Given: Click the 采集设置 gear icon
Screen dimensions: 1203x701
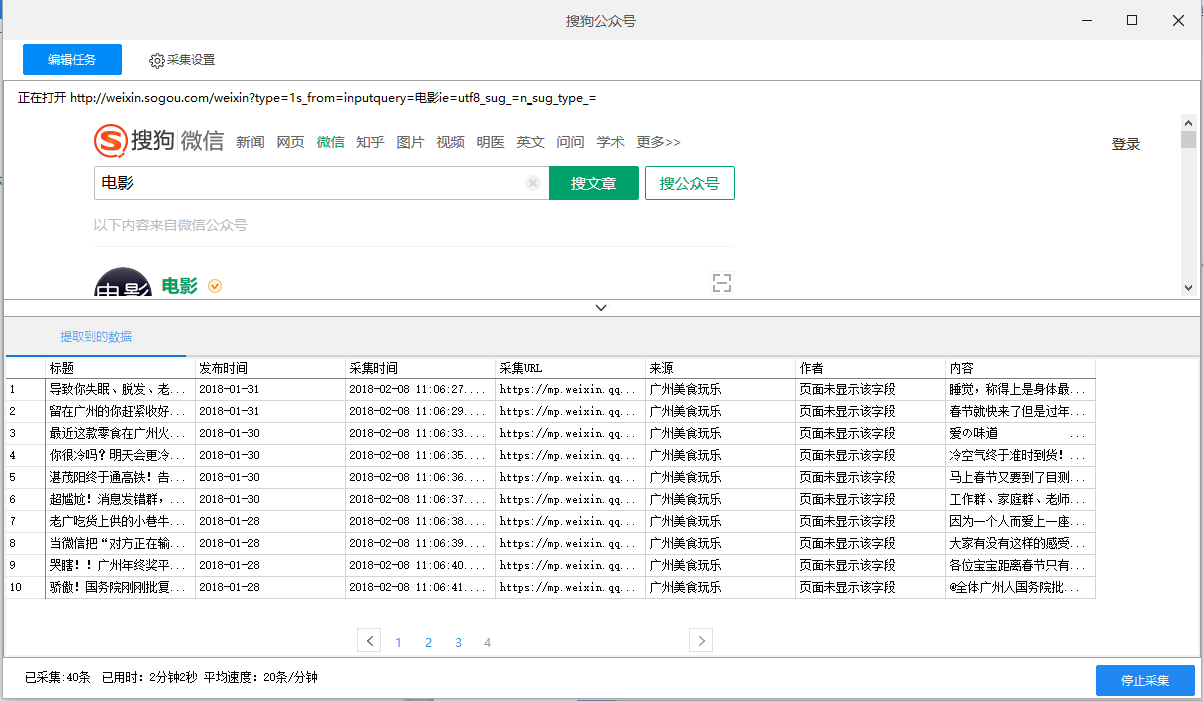Looking at the screenshot, I should tap(157, 61).
